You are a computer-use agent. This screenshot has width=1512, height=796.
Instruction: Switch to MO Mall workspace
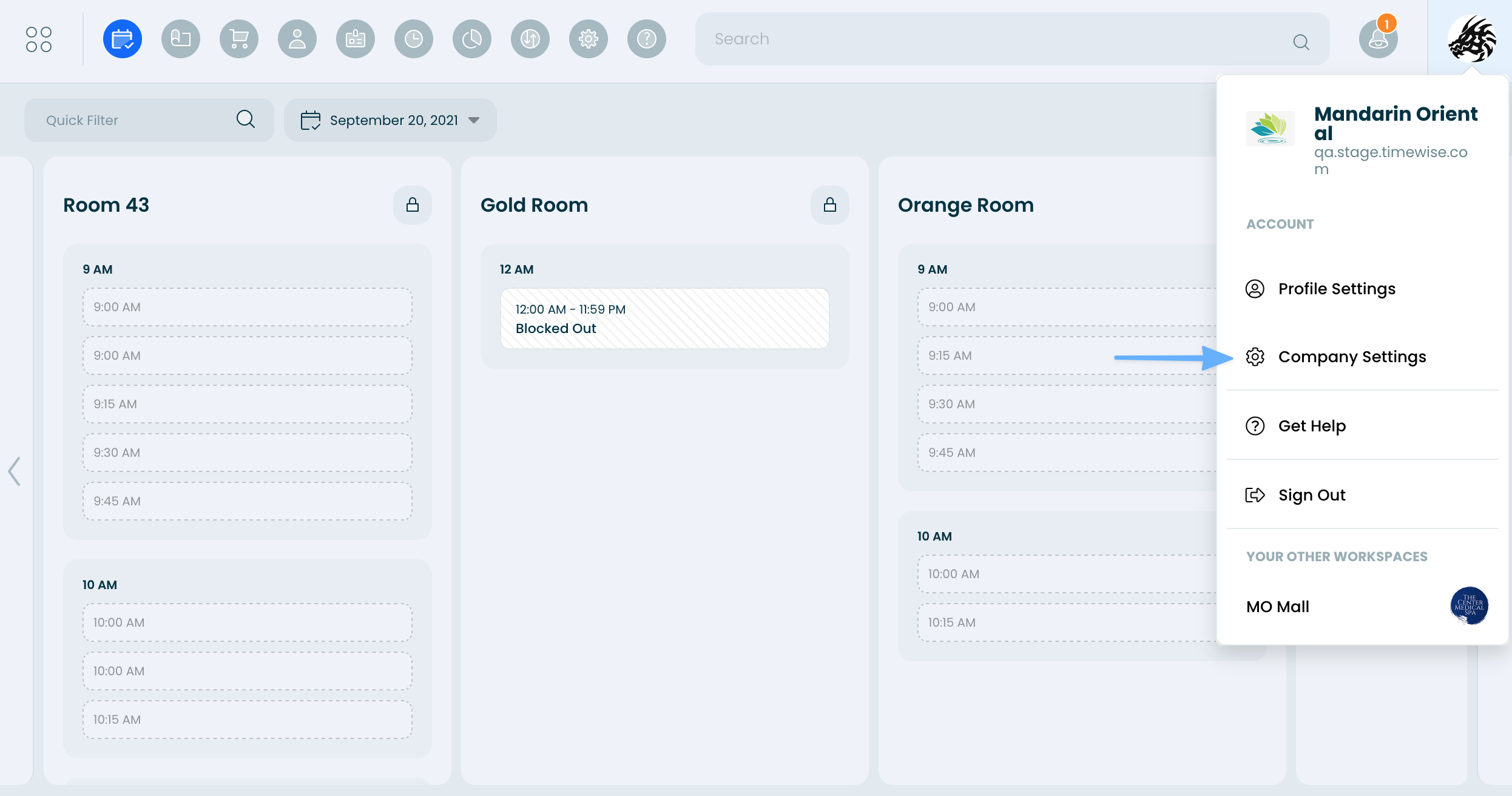point(1278,607)
